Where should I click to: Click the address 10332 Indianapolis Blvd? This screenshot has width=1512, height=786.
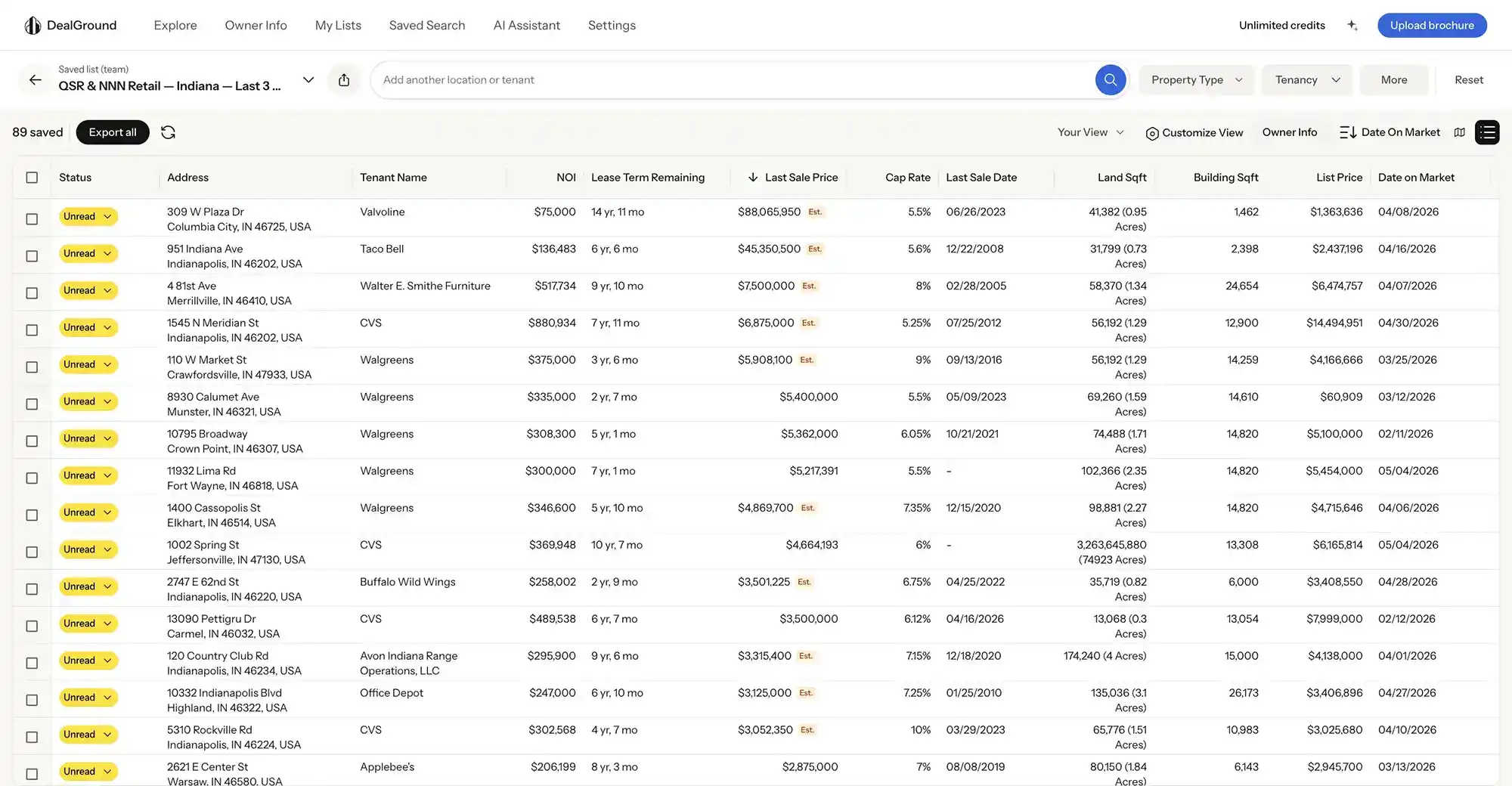[x=225, y=693]
